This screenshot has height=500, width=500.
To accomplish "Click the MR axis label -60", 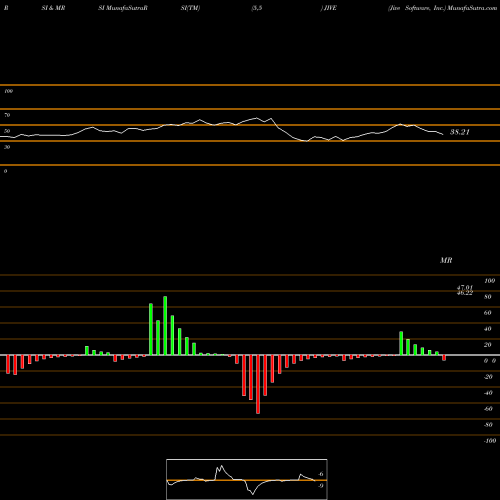I will [x=488, y=409].
